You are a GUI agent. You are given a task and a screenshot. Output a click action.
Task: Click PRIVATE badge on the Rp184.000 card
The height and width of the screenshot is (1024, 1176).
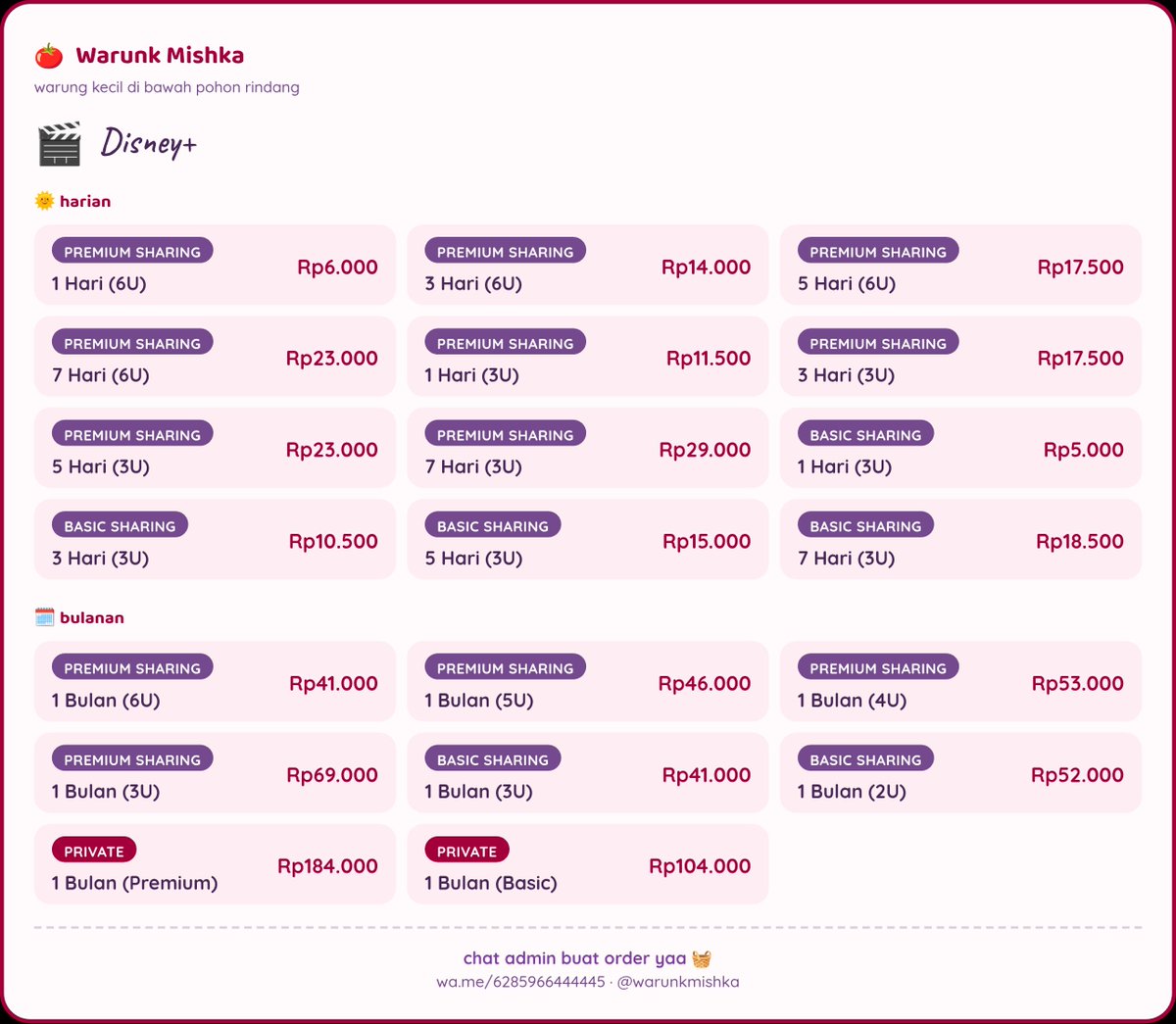(94, 851)
